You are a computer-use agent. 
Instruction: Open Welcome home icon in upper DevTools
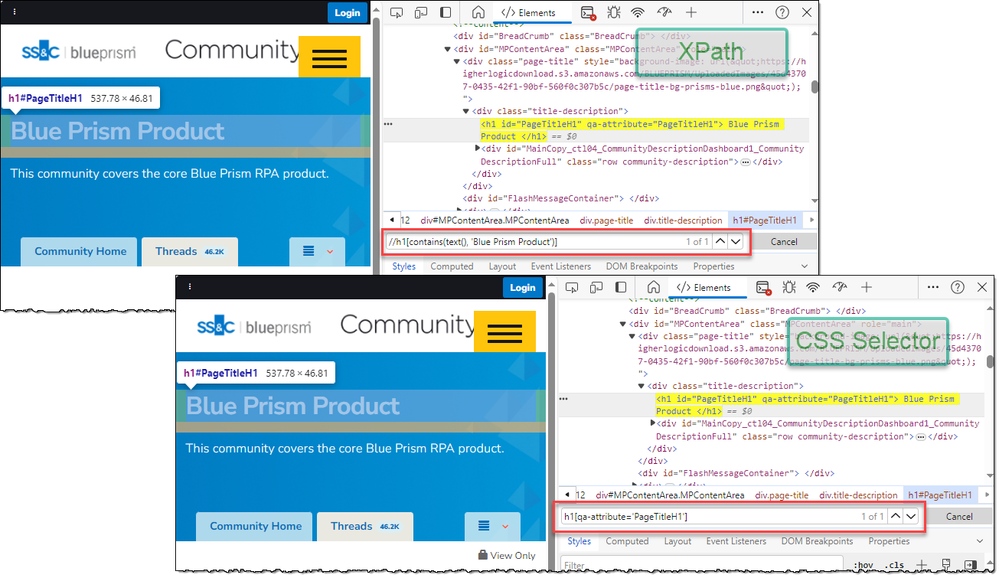[478, 13]
